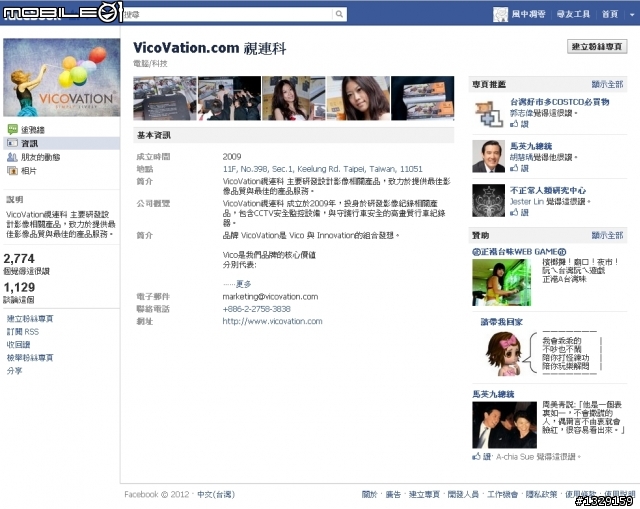Expand the 更多 link in the description
This screenshot has height=509, width=640.
tap(243, 284)
